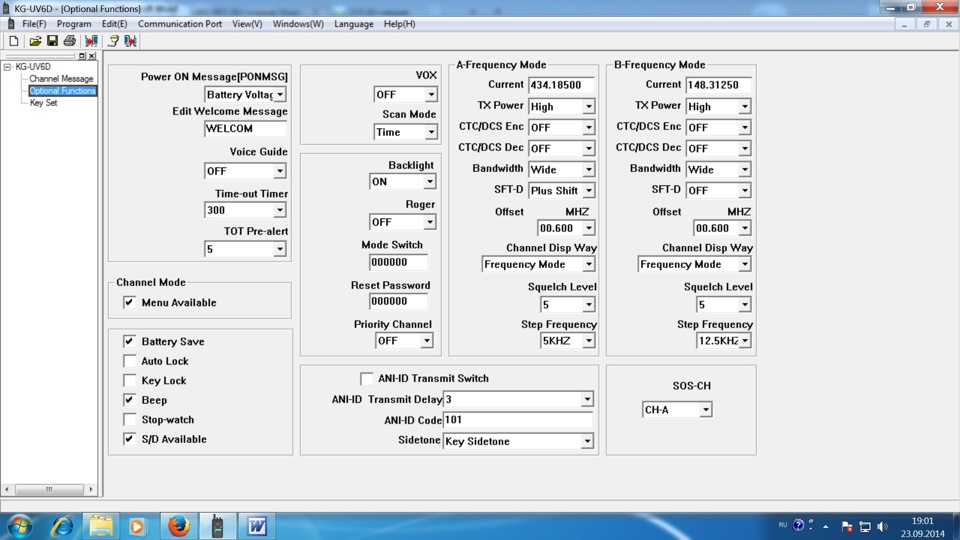The width and height of the screenshot is (960, 540).
Task: Click the volume speaker tray icon
Action: [x=882, y=526]
